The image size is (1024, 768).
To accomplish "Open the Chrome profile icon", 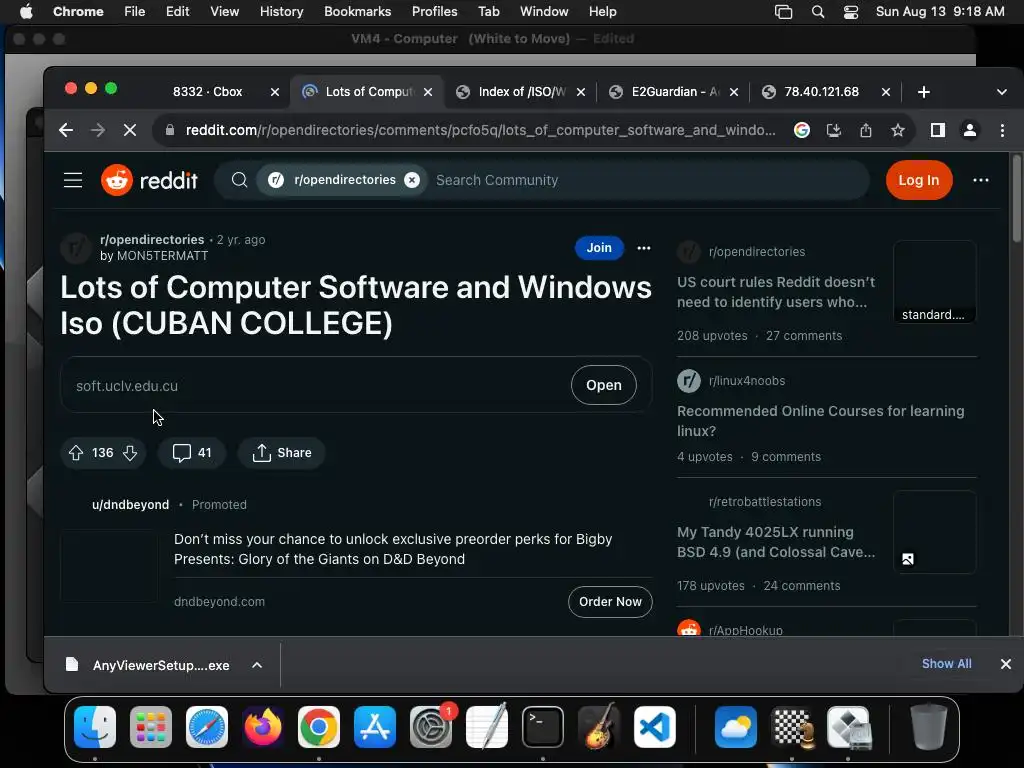I will (x=970, y=130).
